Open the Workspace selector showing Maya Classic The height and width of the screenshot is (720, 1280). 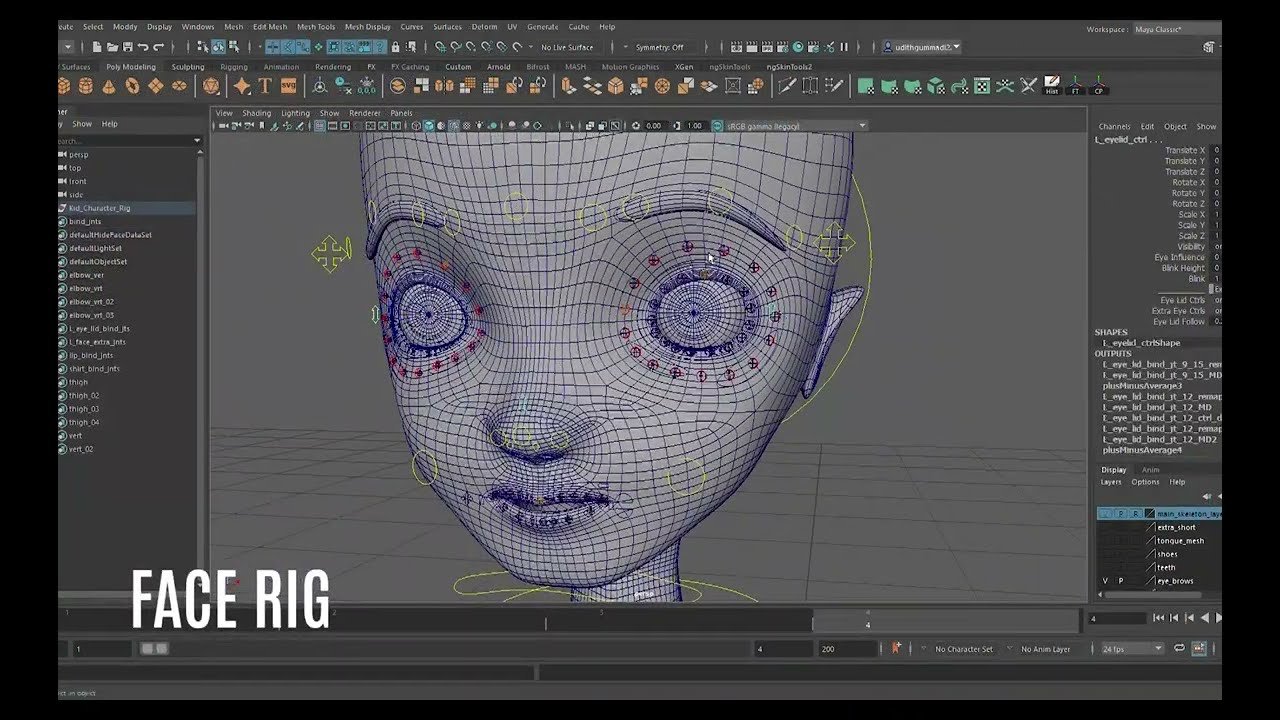pos(1160,30)
